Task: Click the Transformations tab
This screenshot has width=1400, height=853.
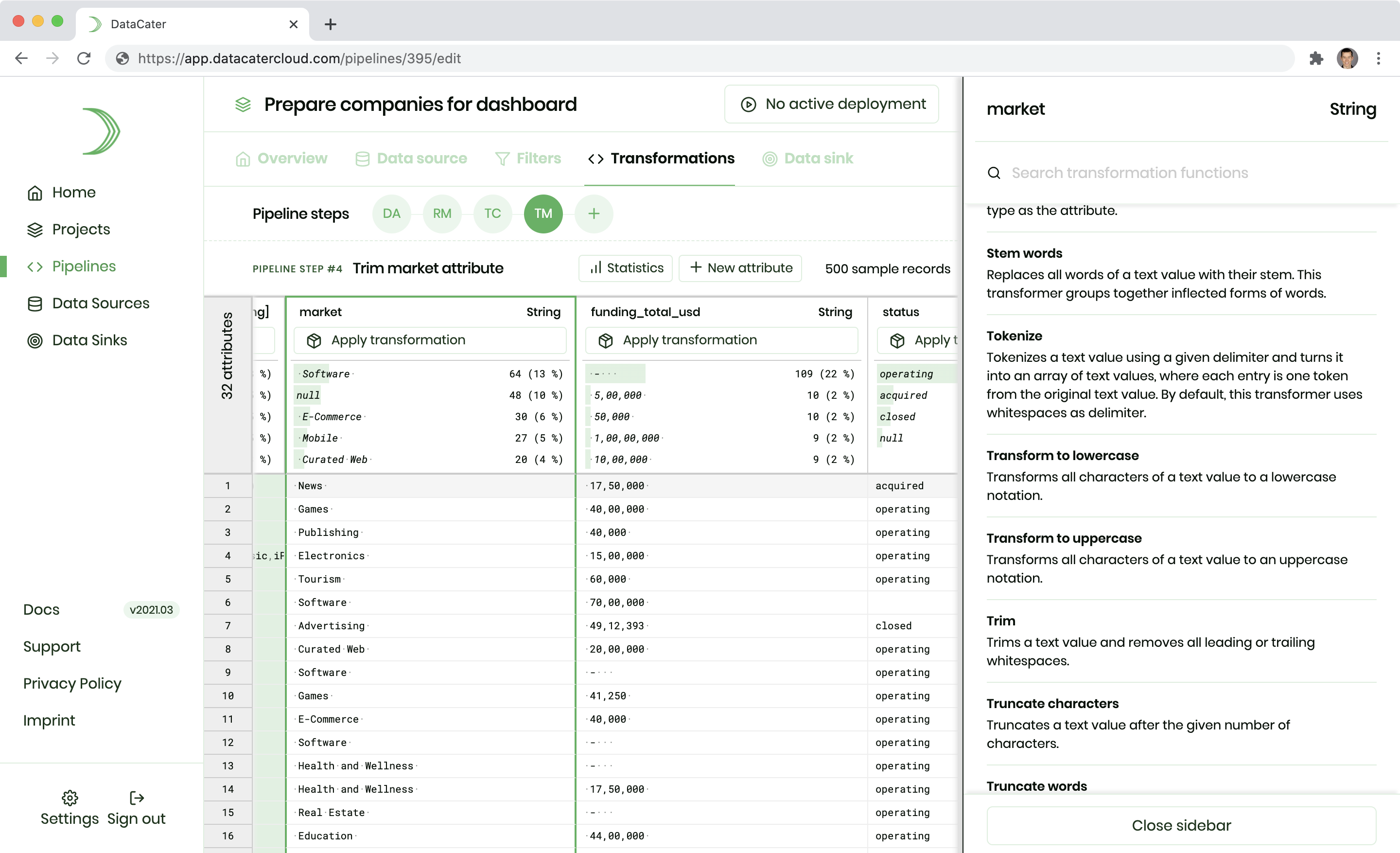Action: (x=661, y=158)
